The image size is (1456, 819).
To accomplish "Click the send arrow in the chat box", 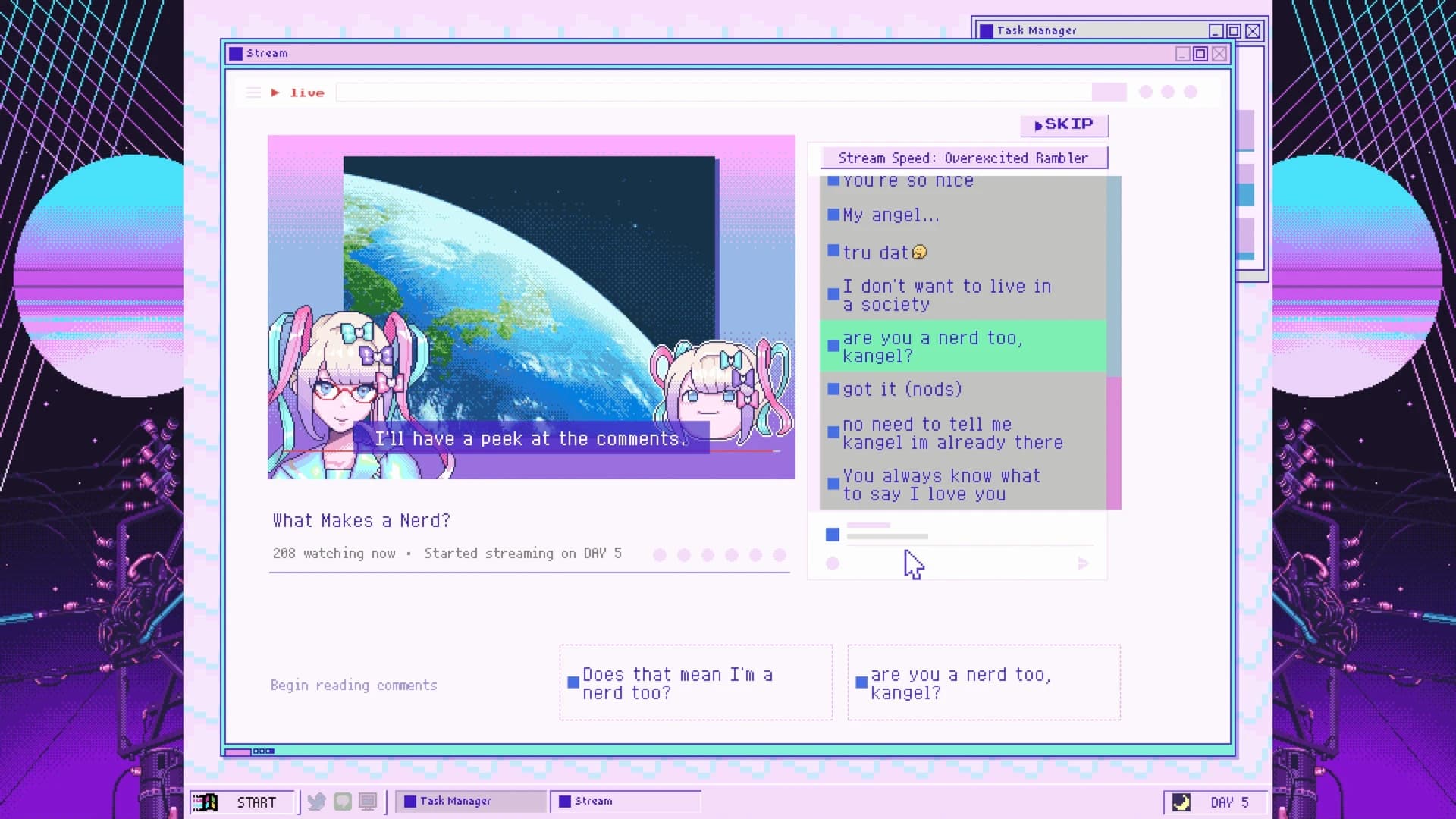I will tap(1083, 563).
